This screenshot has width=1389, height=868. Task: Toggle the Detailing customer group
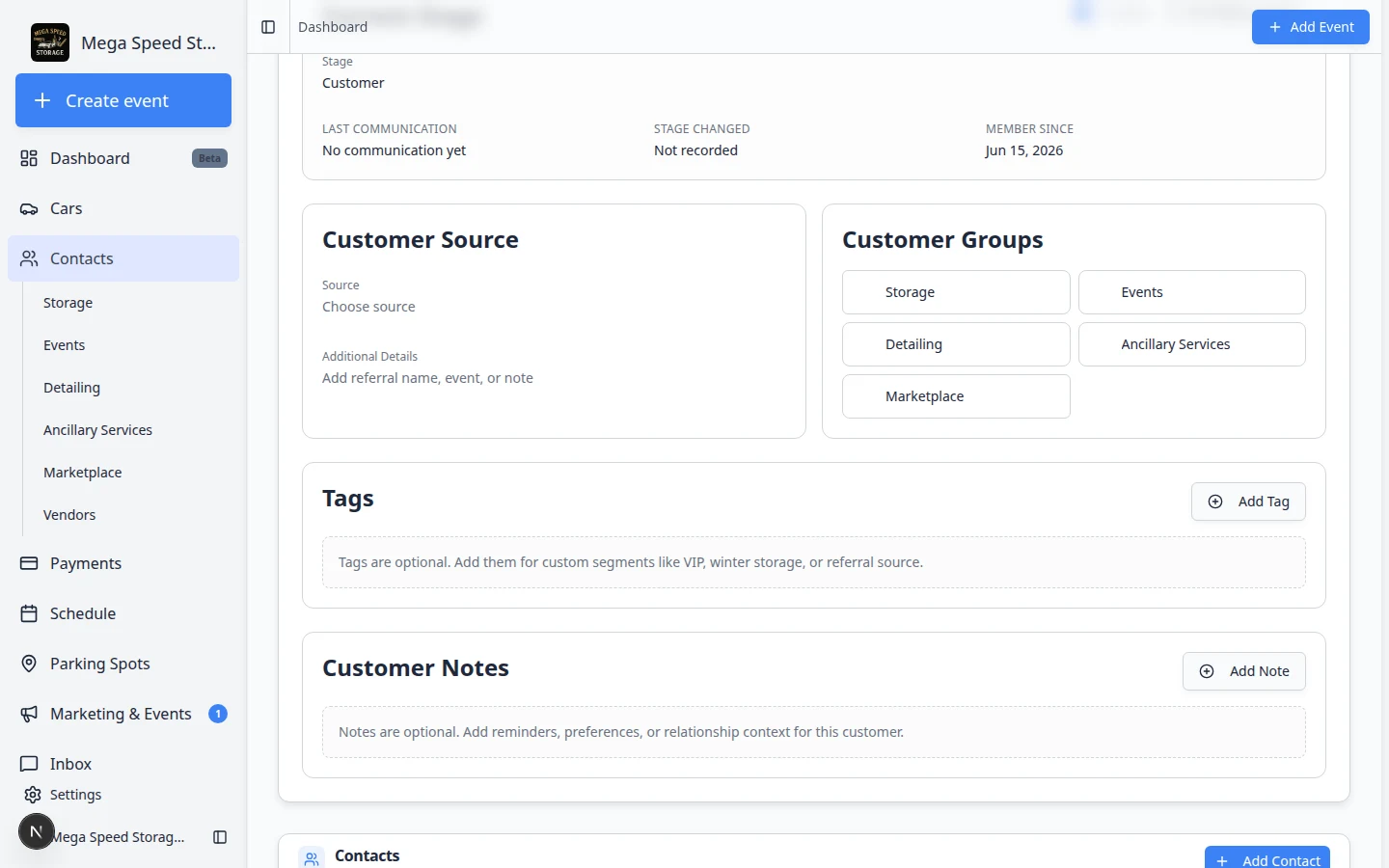tap(956, 344)
